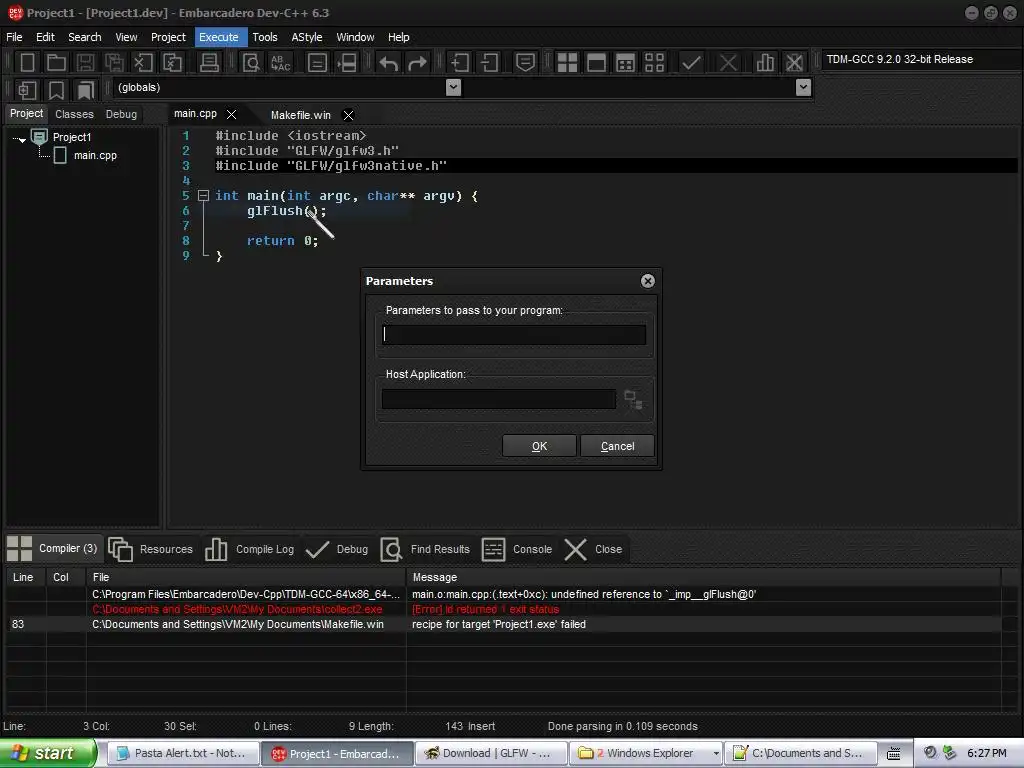The width and height of the screenshot is (1024, 768).
Task: Switch to Pasta Alert.txt Notepad taskbar item
Action: pos(182,754)
